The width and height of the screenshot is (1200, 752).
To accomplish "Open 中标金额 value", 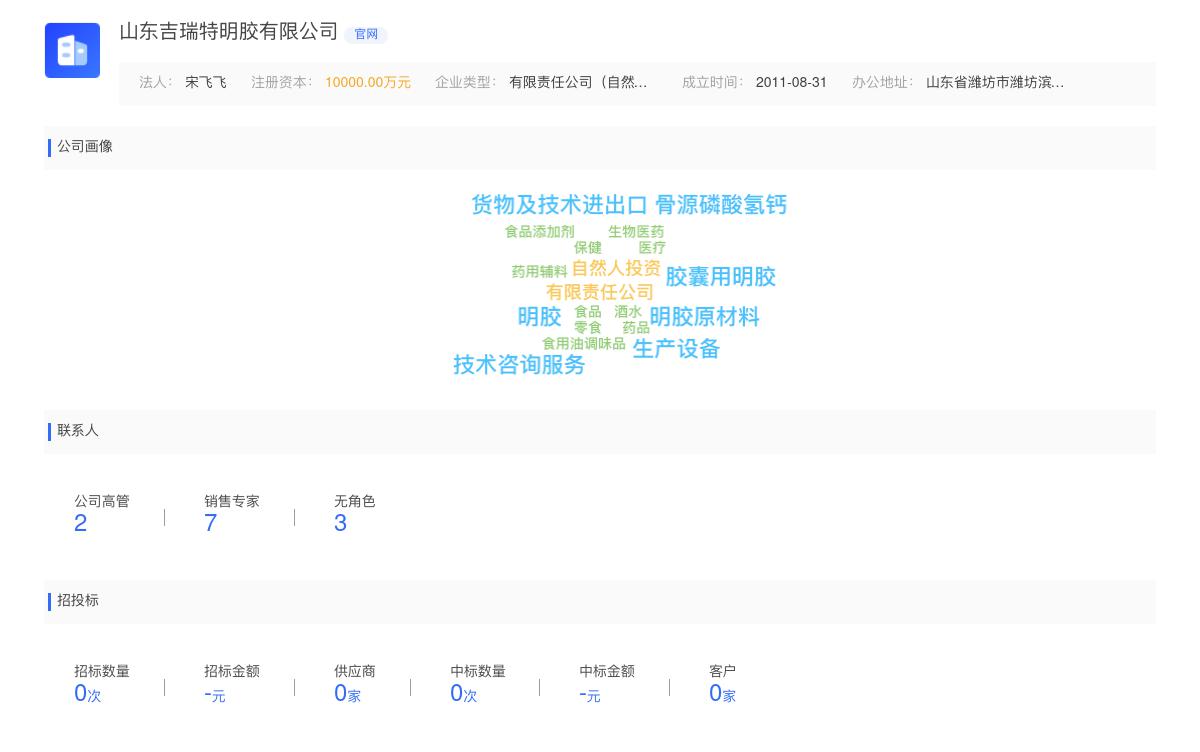I will (590, 694).
